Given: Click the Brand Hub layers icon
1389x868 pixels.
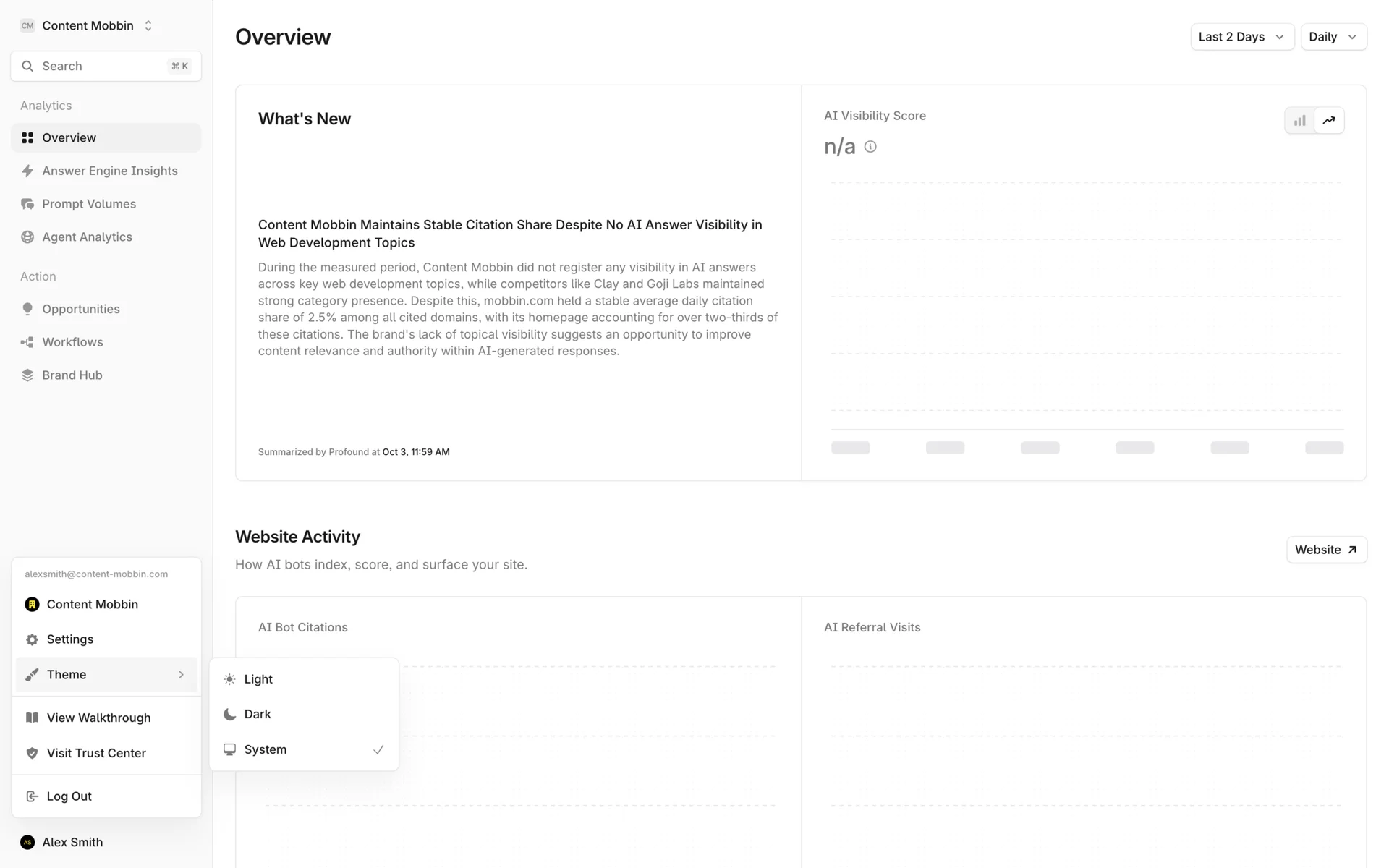Looking at the screenshot, I should point(27,375).
